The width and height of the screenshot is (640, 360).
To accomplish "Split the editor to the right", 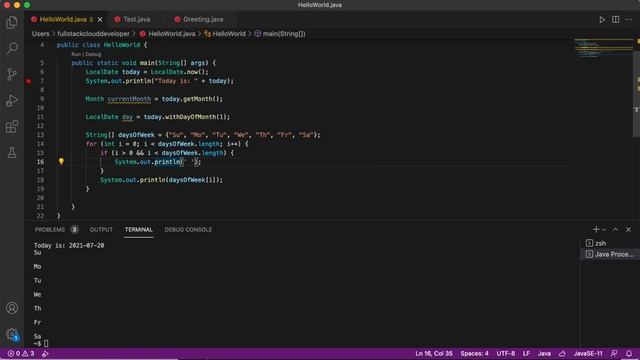I will pos(615,20).
